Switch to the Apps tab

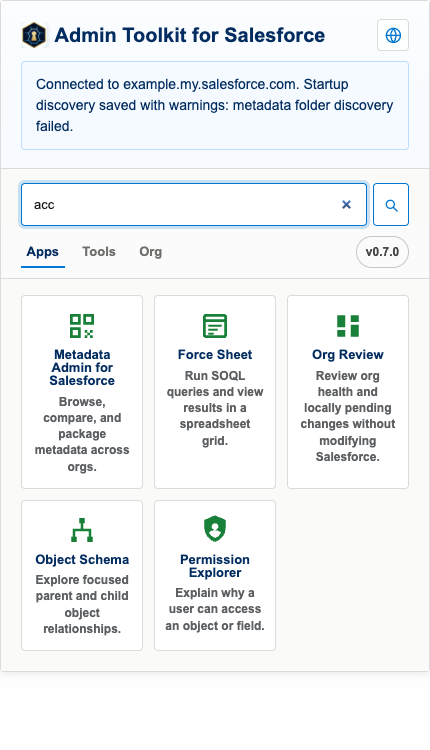tap(43, 252)
